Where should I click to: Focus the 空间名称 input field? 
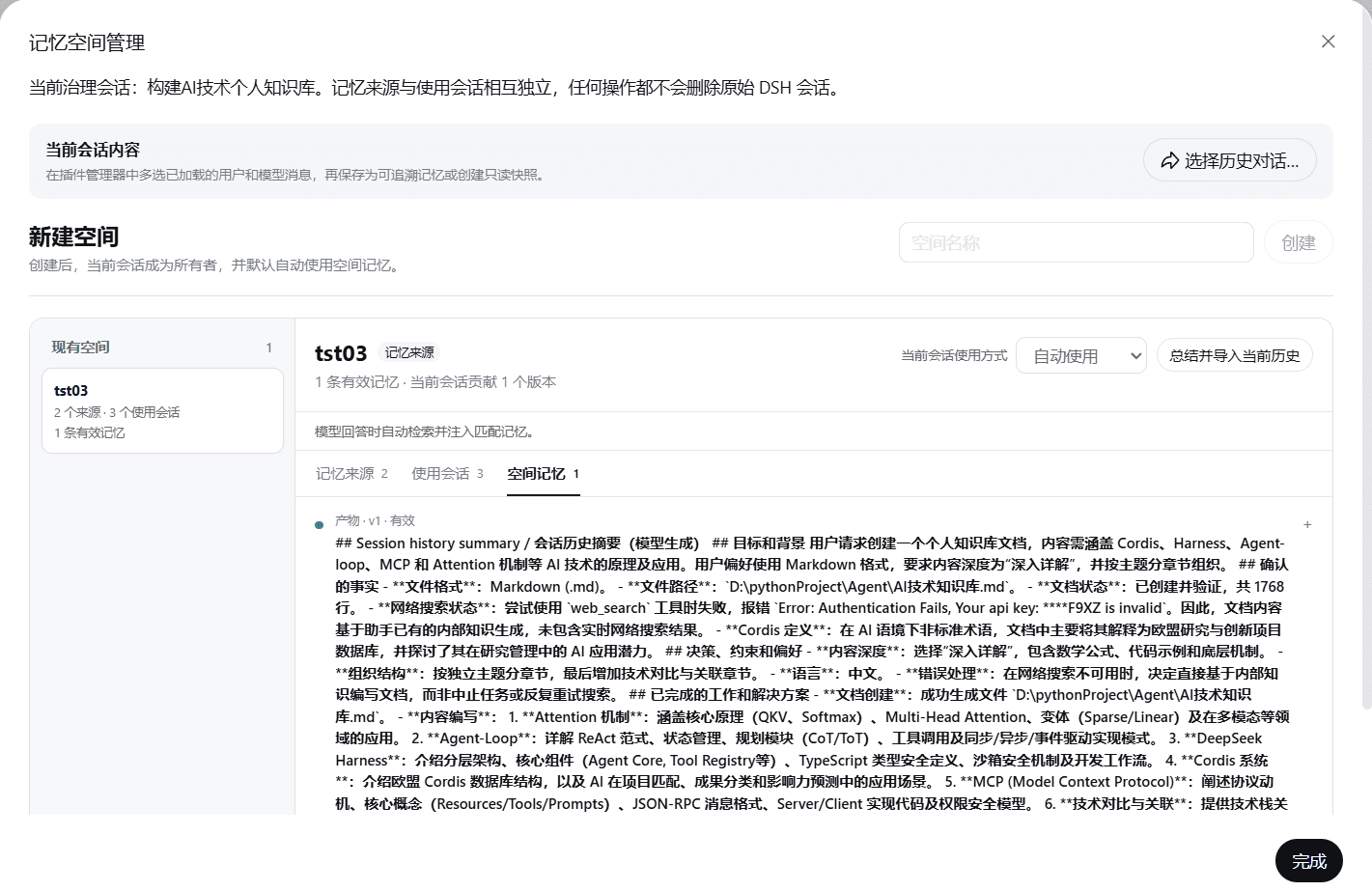pyautogui.click(x=1077, y=242)
